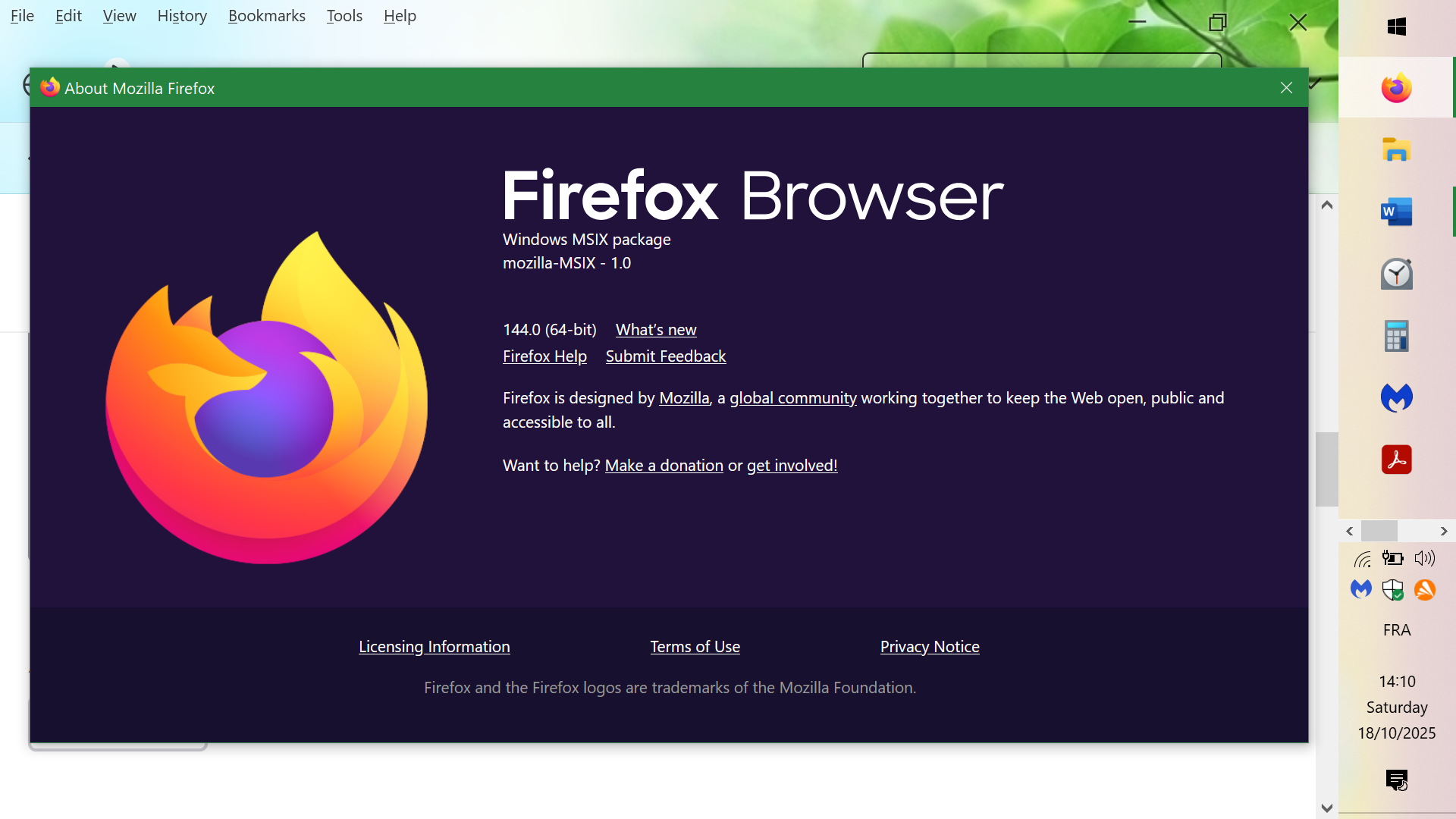Image resolution: width=1456 pixels, height=819 pixels.
Task: Open the Privacy Notice link
Action: pos(929,647)
